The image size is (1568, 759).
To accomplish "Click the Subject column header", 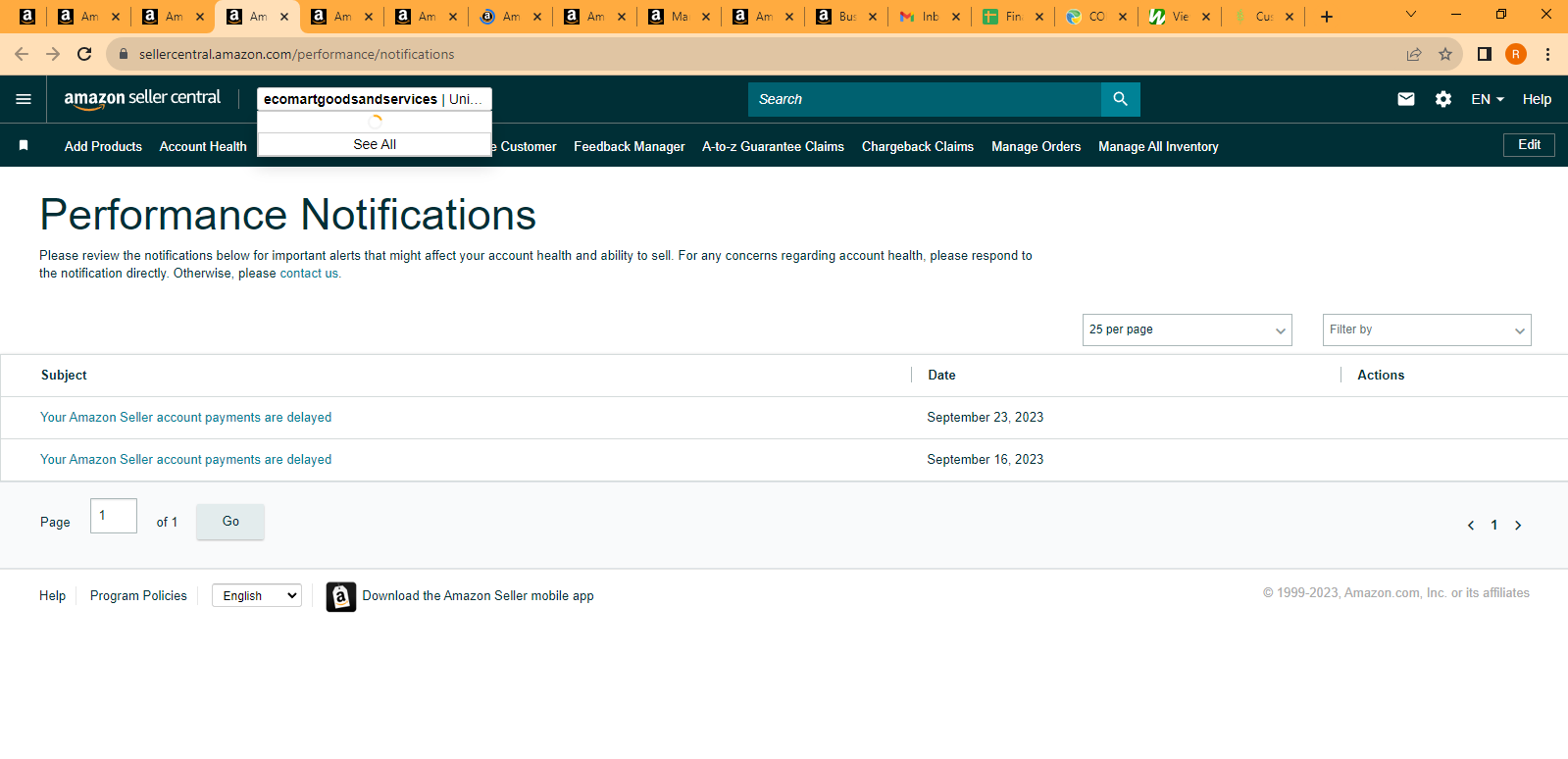I will tap(64, 376).
